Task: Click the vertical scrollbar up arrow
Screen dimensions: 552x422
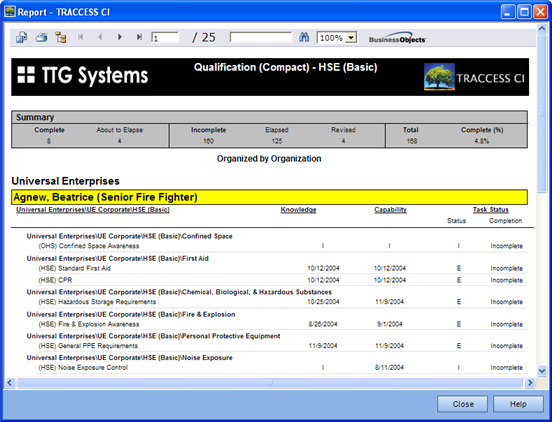Action: [x=542, y=29]
